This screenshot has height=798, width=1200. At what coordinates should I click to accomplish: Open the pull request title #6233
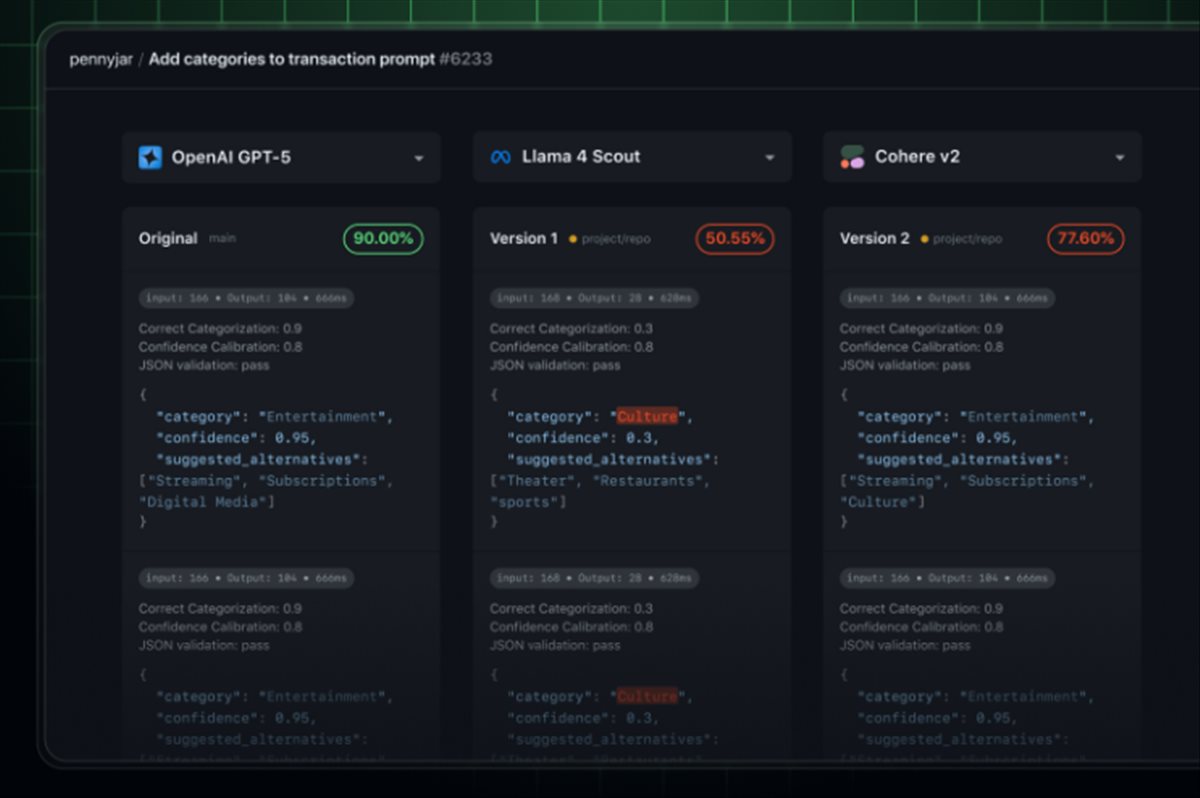coord(320,59)
